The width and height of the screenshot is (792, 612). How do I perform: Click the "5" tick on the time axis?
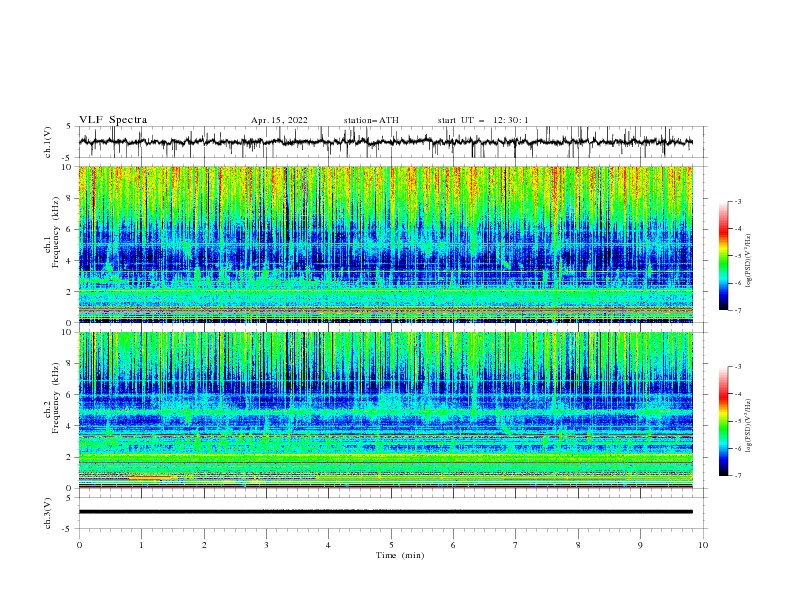[391, 545]
